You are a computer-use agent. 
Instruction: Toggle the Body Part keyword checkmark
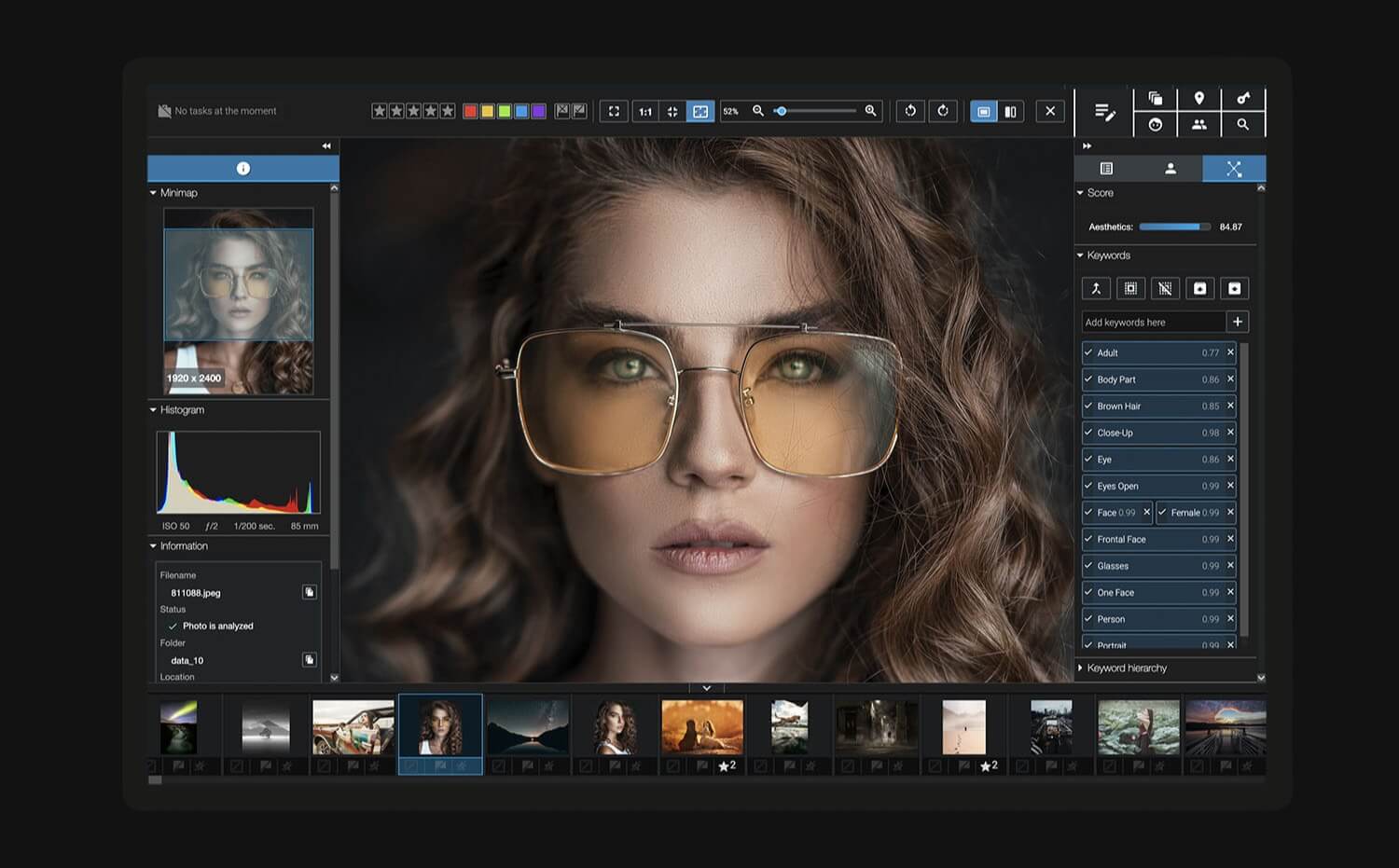coord(1088,379)
